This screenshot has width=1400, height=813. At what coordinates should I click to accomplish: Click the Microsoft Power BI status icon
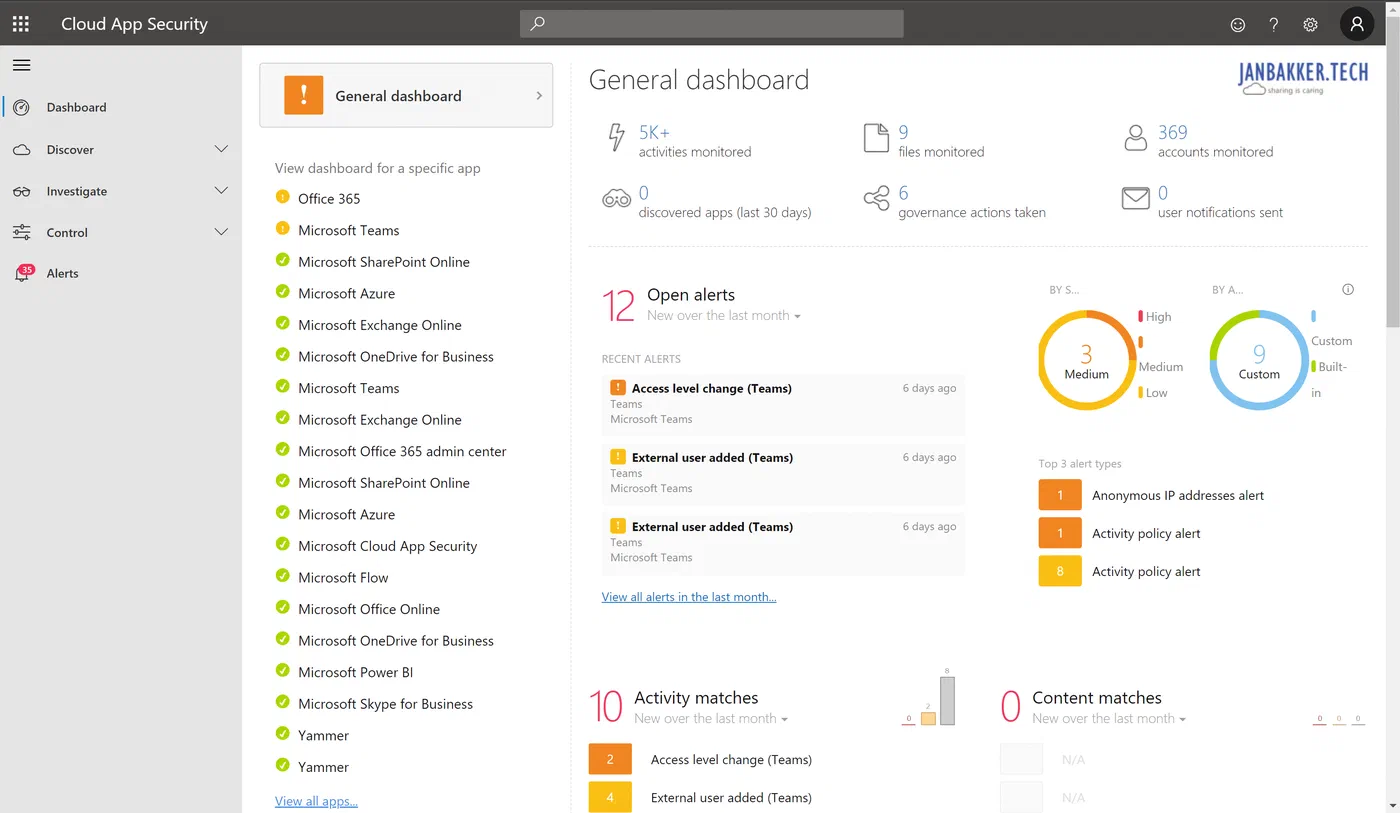click(x=282, y=671)
